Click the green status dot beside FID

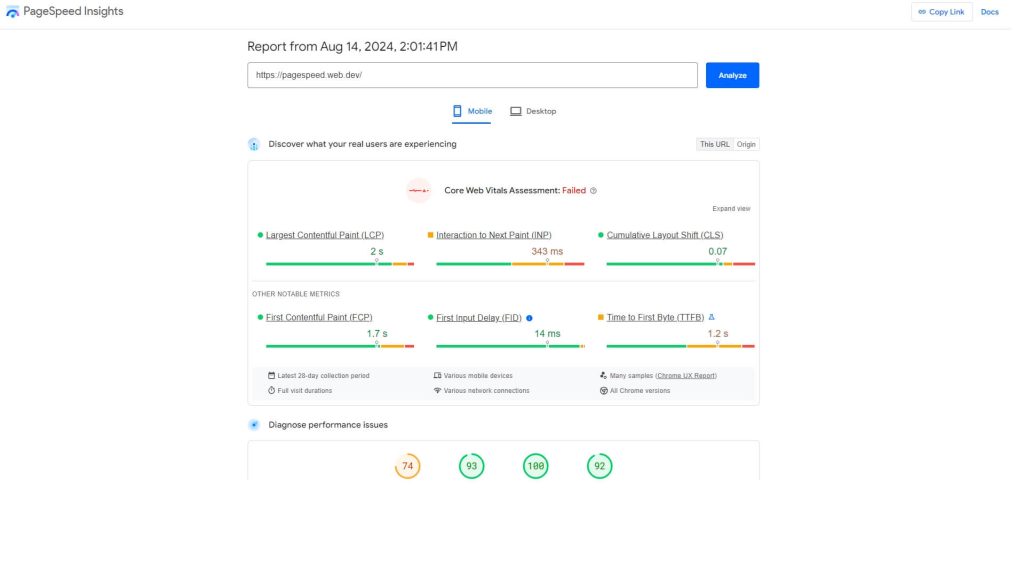430,317
